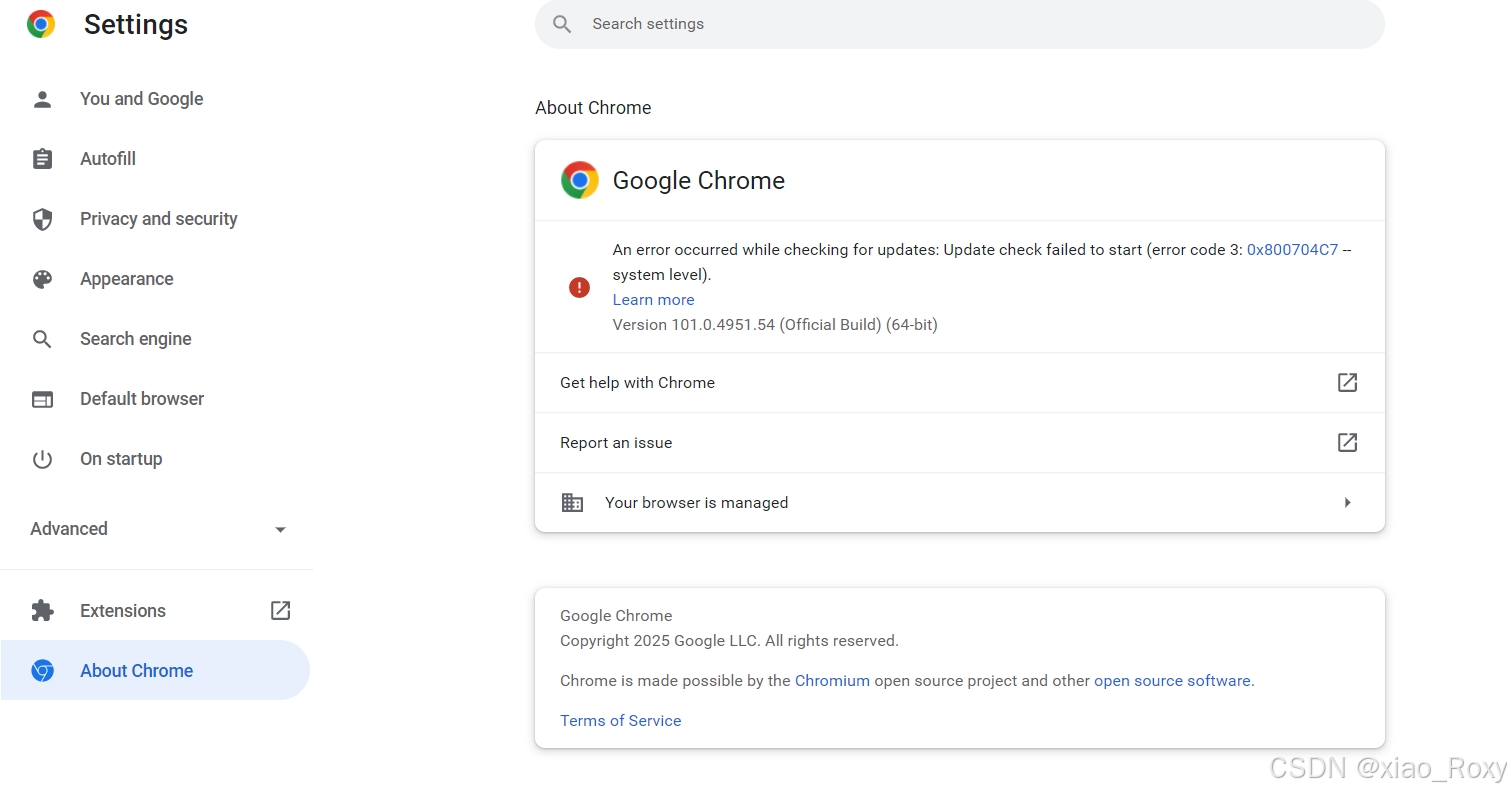Open the open source software link
This screenshot has height=794, width=1511.
pos(1172,681)
